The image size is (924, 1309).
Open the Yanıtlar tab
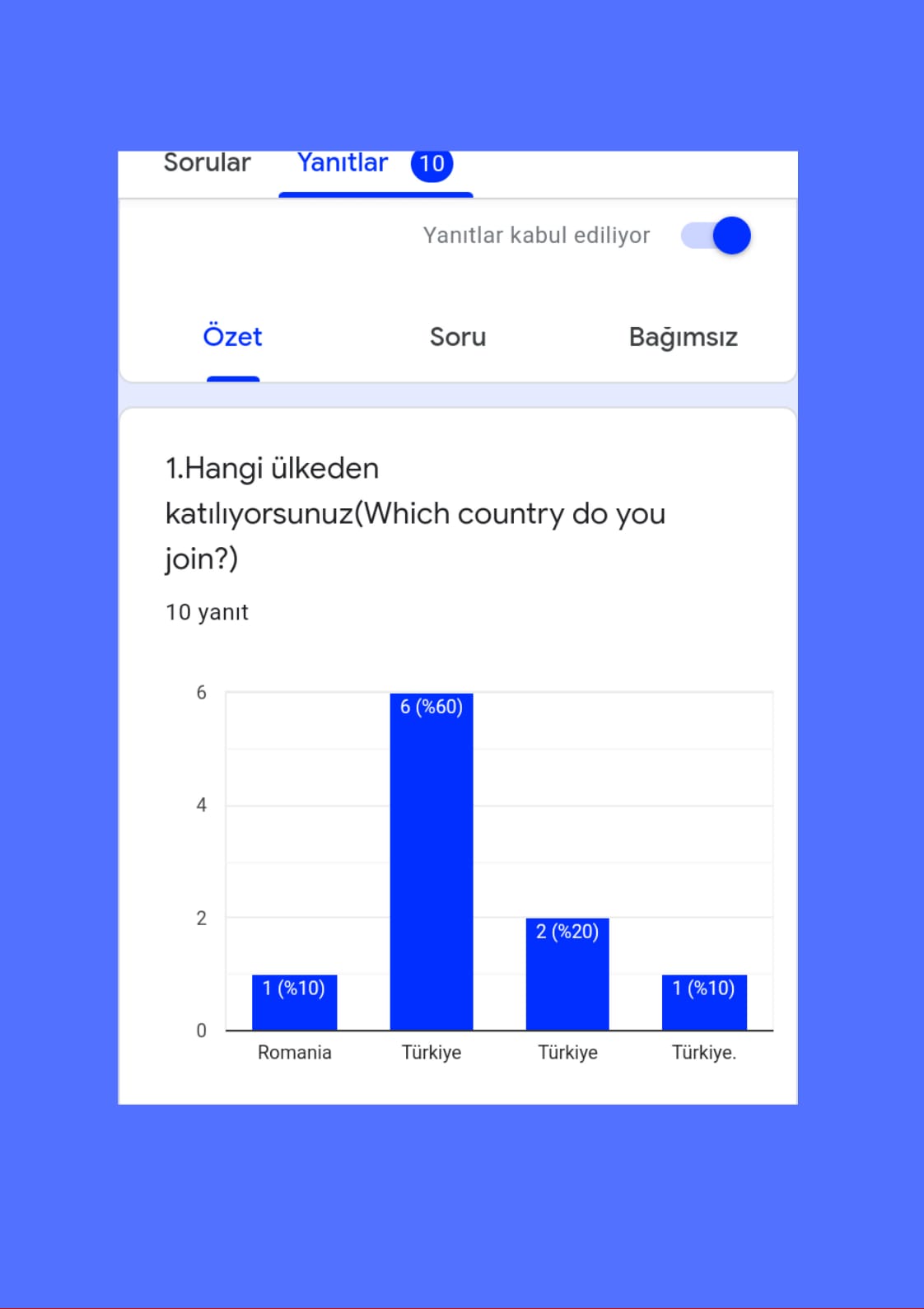342,163
